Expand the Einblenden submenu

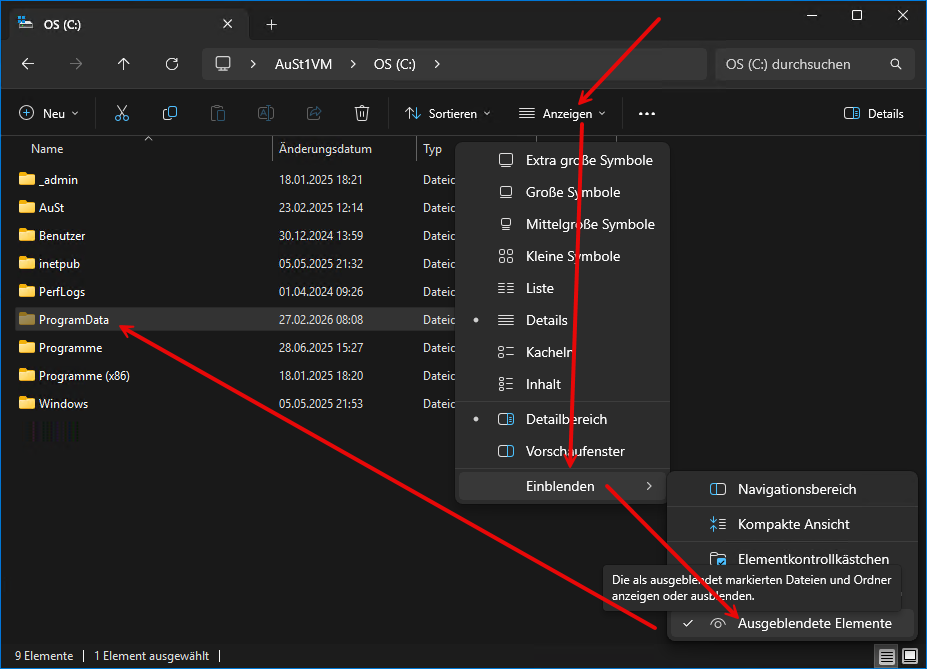pos(561,487)
